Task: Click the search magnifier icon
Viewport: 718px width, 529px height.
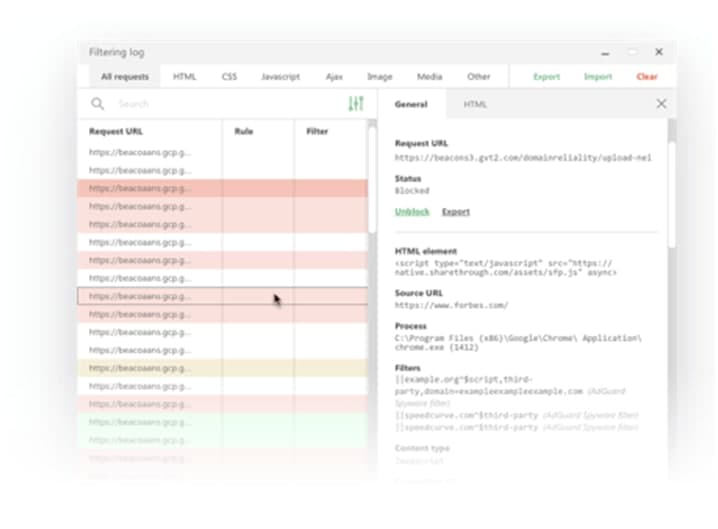Action: [98, 104]
